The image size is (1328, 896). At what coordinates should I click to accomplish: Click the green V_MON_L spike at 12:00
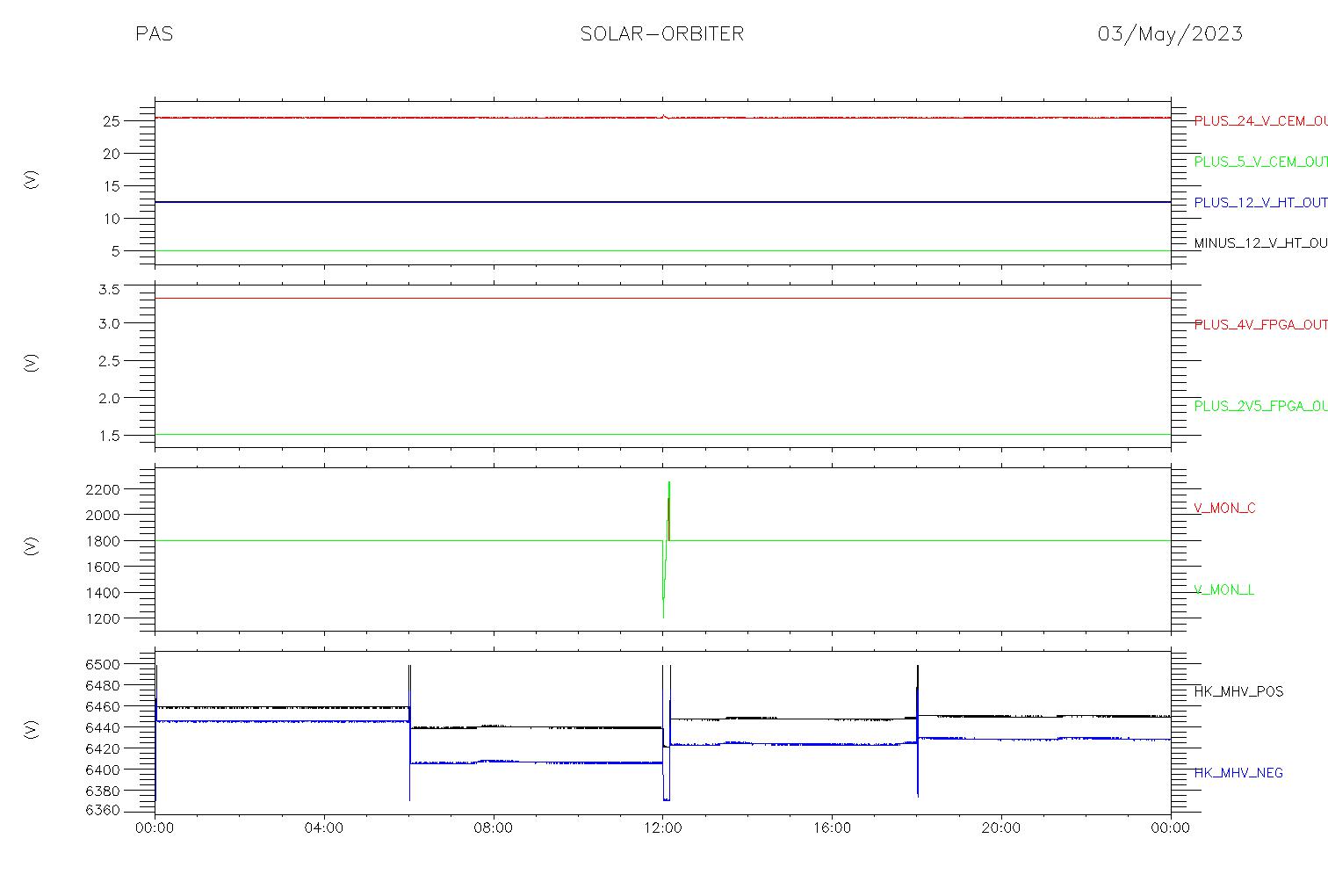(666, 549)
